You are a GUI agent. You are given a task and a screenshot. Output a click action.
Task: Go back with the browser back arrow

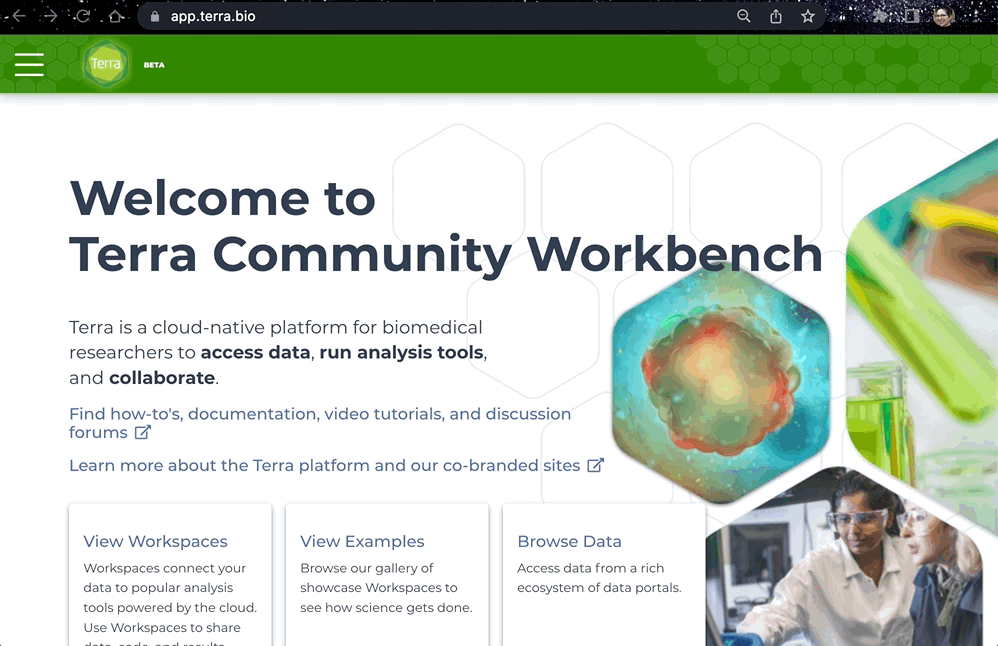[x=18, y=17]
